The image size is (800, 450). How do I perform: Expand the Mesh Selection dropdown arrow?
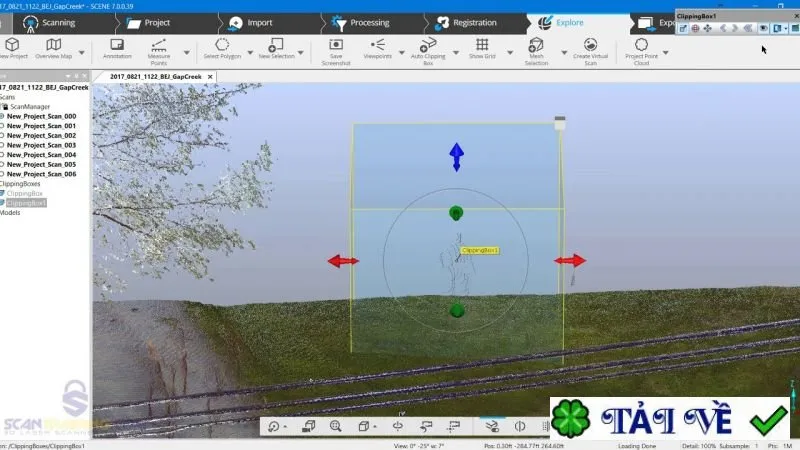564,53
